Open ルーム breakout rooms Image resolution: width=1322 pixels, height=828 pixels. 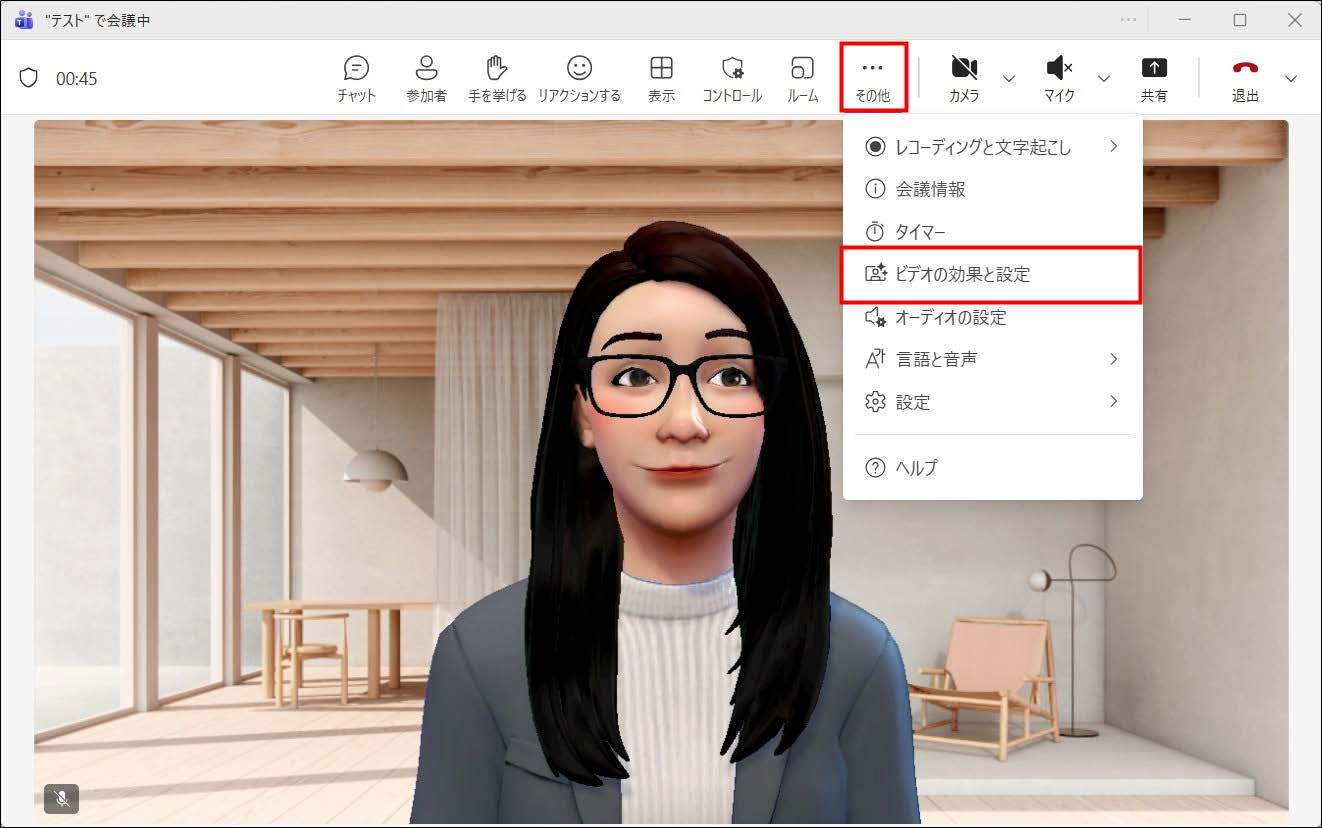tap(802, 78)
